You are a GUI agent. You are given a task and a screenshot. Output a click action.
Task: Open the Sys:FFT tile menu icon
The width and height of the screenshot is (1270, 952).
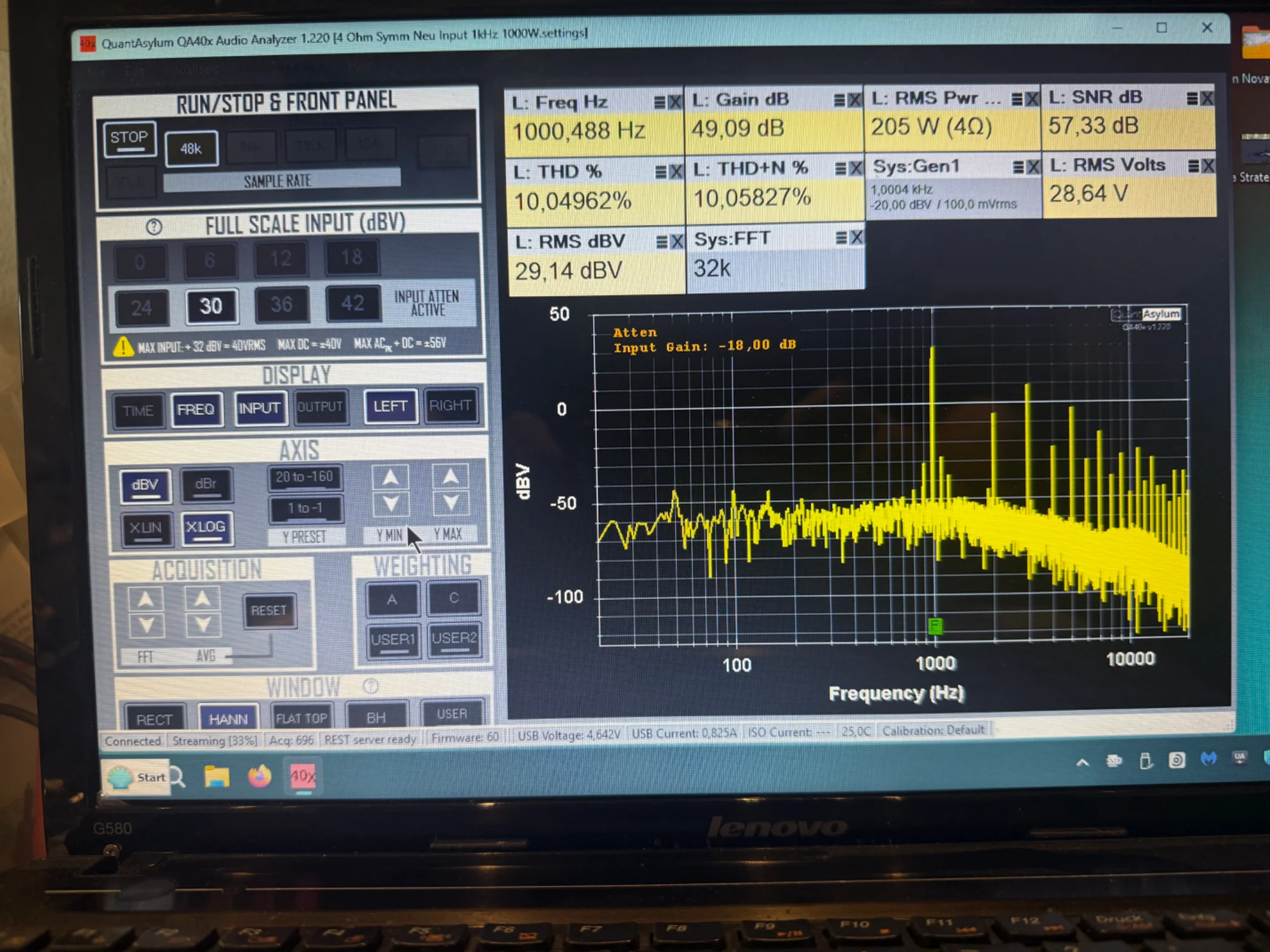pos(842,238)
